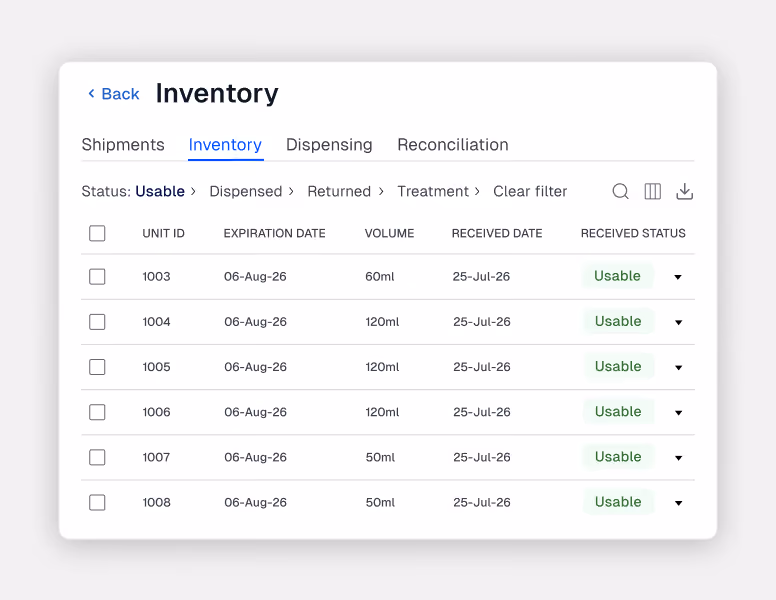Screen dimensions: 776x600
Task: Click the Usable badge for unit 1003
Action: pyautogui.click(x=617, y=276)
